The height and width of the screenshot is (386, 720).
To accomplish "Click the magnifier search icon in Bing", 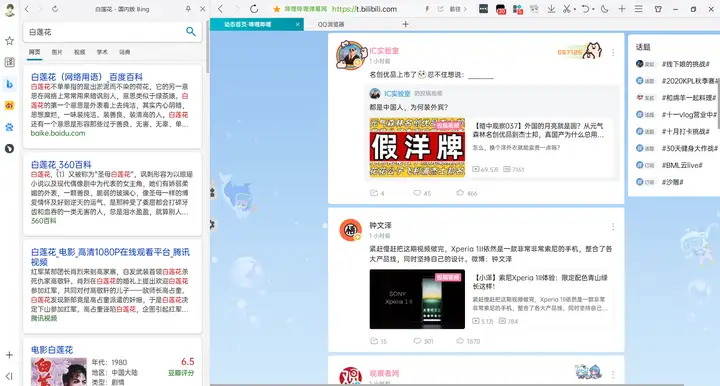I will (x=191, y=31).
